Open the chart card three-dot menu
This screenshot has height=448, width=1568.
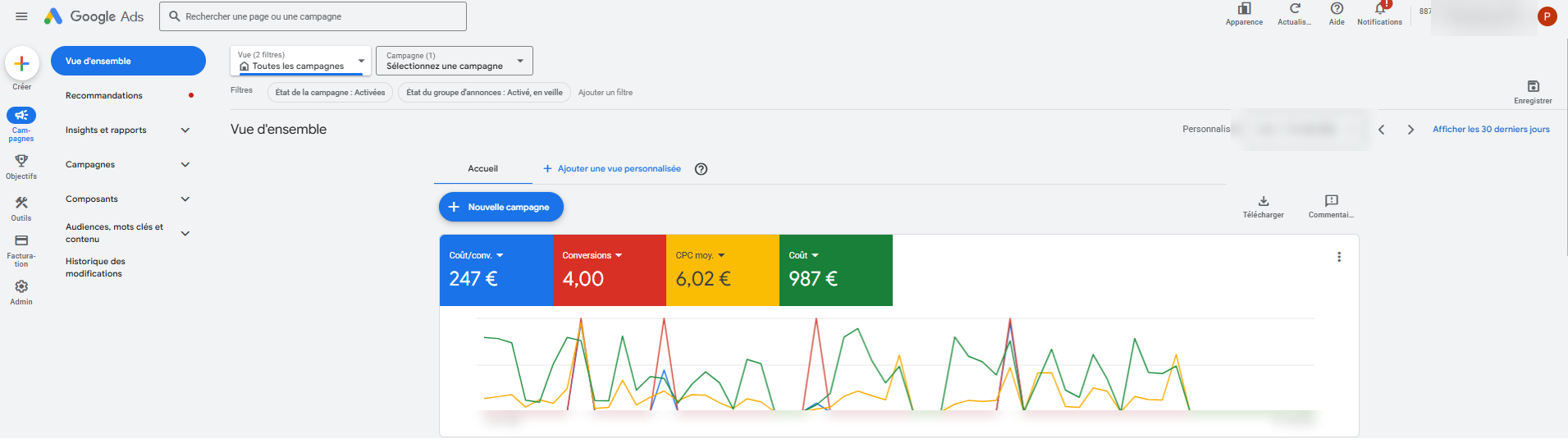[x=1339, y=257]
